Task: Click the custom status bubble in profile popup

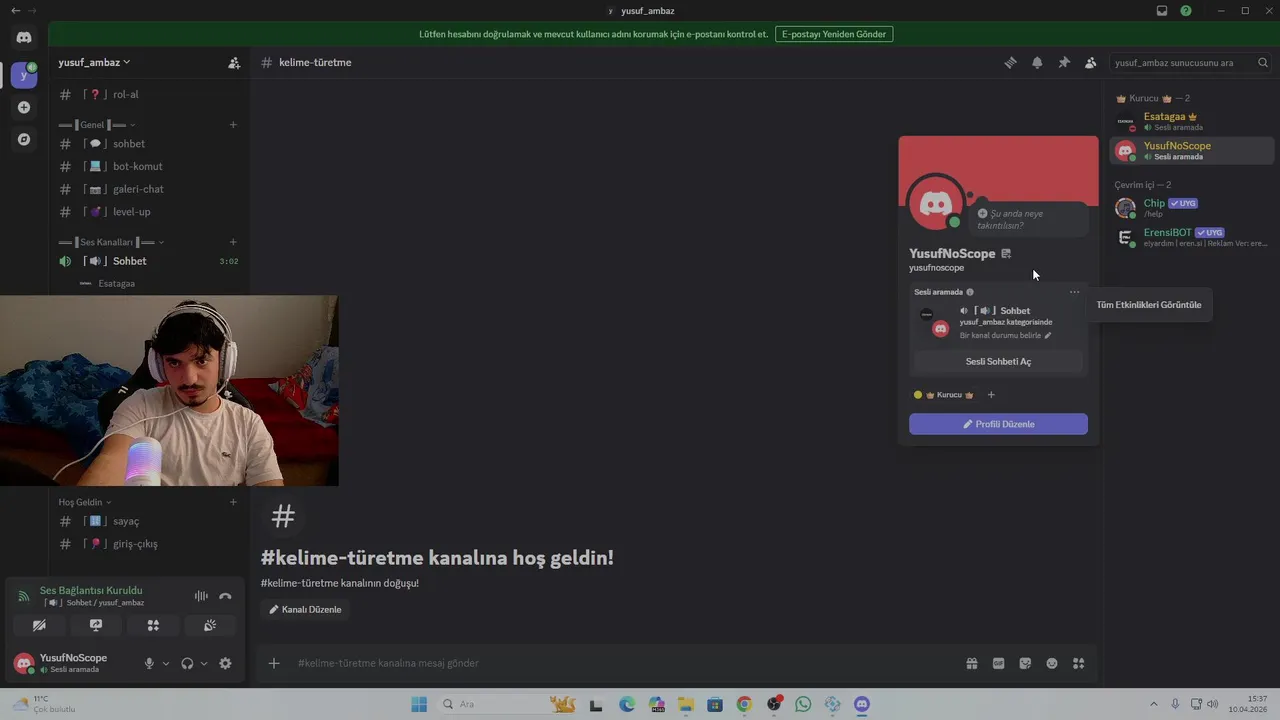Action: 1029,219
